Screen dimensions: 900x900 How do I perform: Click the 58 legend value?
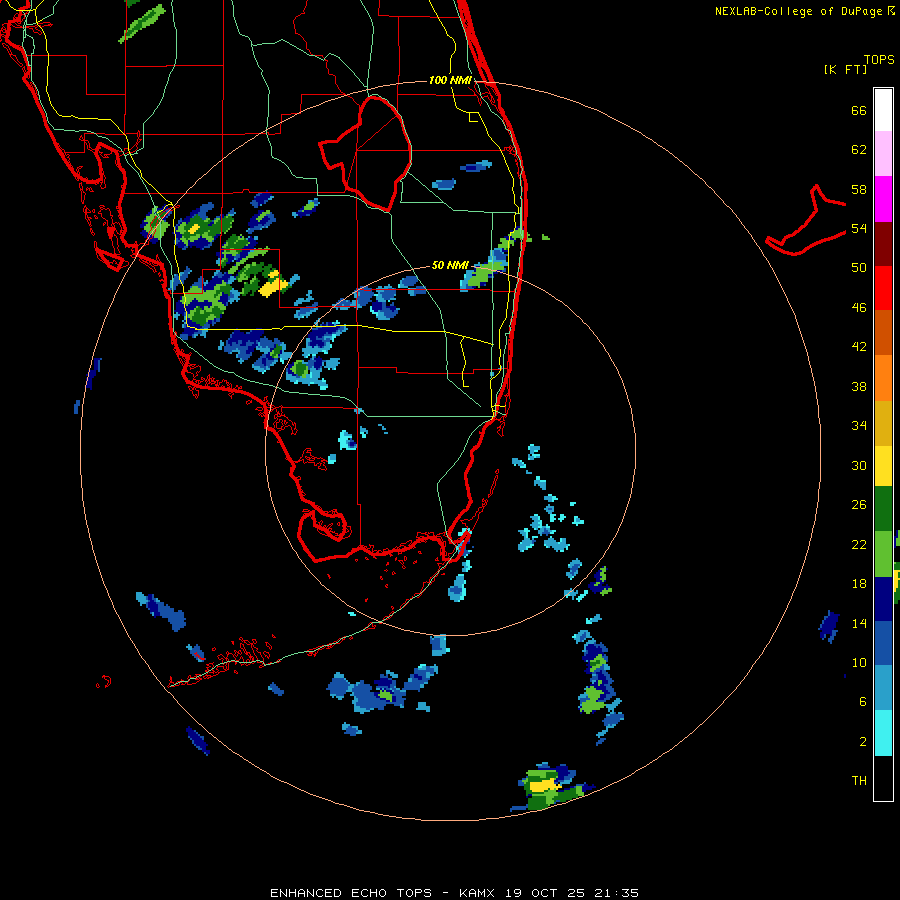(859, 189)
